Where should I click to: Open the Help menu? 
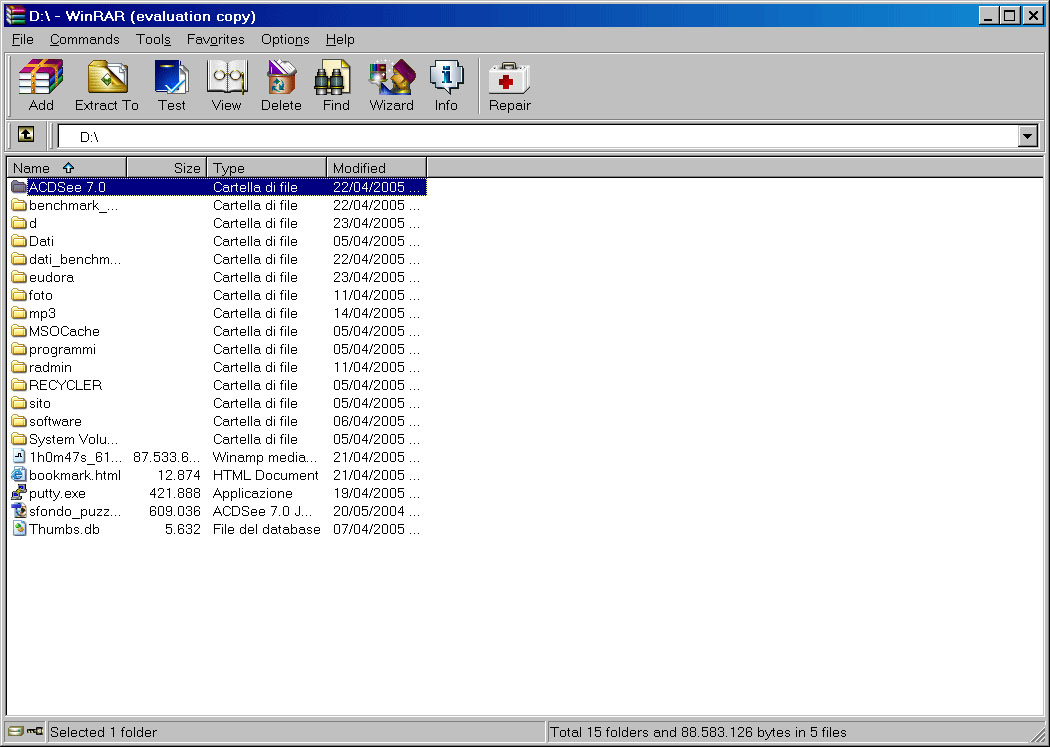point(340,39)
